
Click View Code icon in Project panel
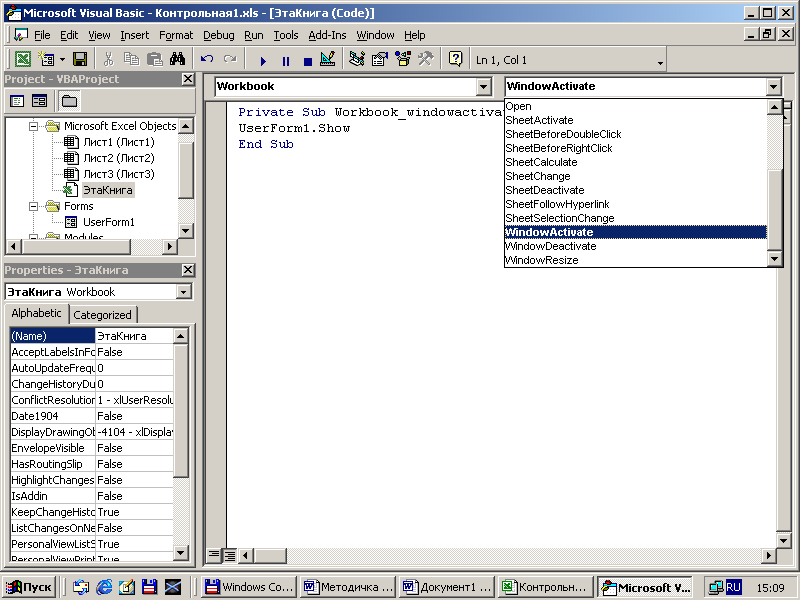click(17, 101)
